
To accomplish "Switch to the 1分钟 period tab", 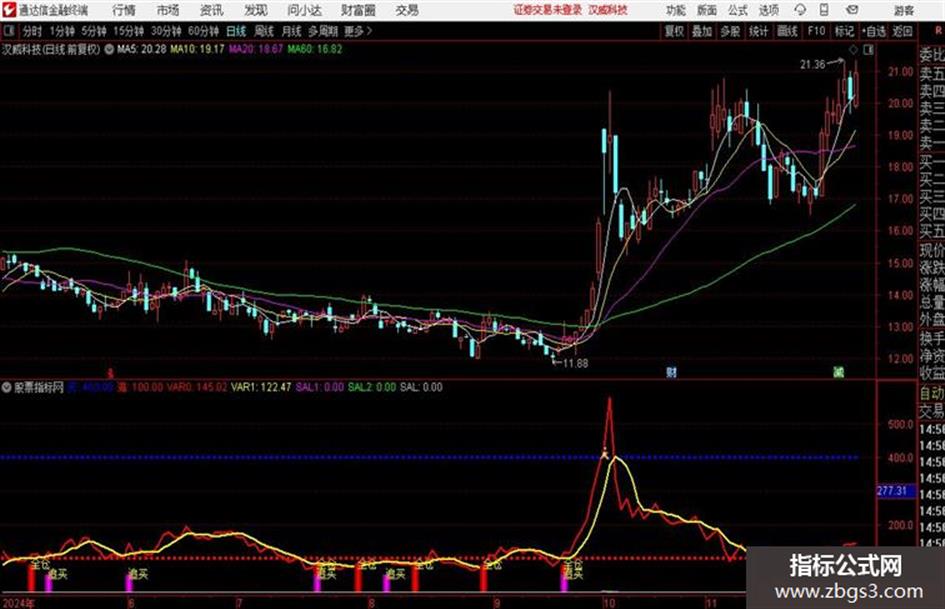I will click(61, 31).
